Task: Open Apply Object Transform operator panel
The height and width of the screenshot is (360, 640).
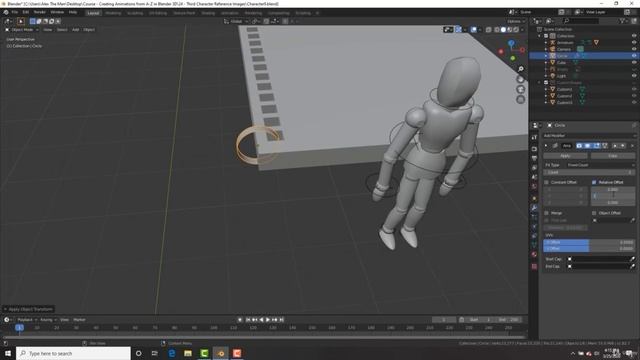Action: click(29, 309)
